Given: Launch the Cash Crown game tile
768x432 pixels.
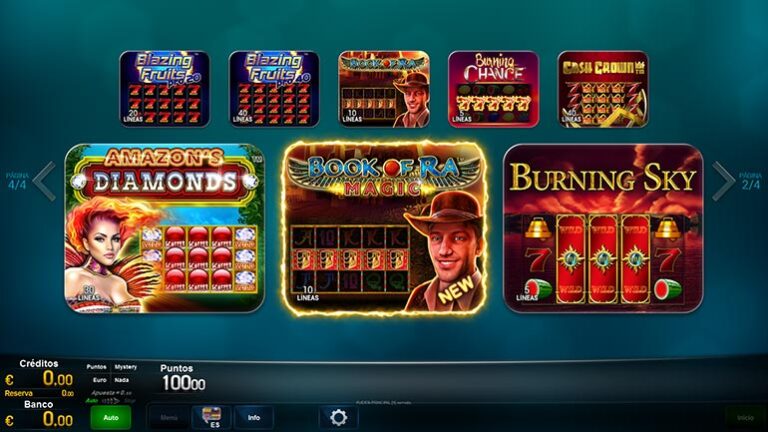Looking at the screenshot, I should (603, 89).
